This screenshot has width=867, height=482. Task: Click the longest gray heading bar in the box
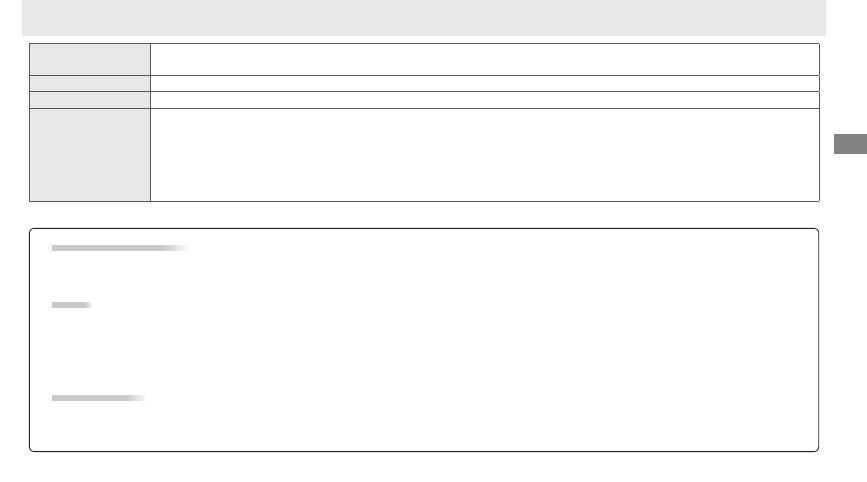click(x=120, y=248)
